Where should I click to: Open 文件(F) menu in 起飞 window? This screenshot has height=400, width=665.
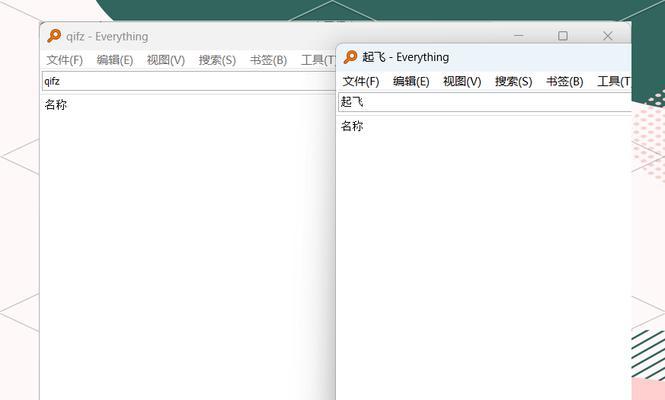point(360,81)
